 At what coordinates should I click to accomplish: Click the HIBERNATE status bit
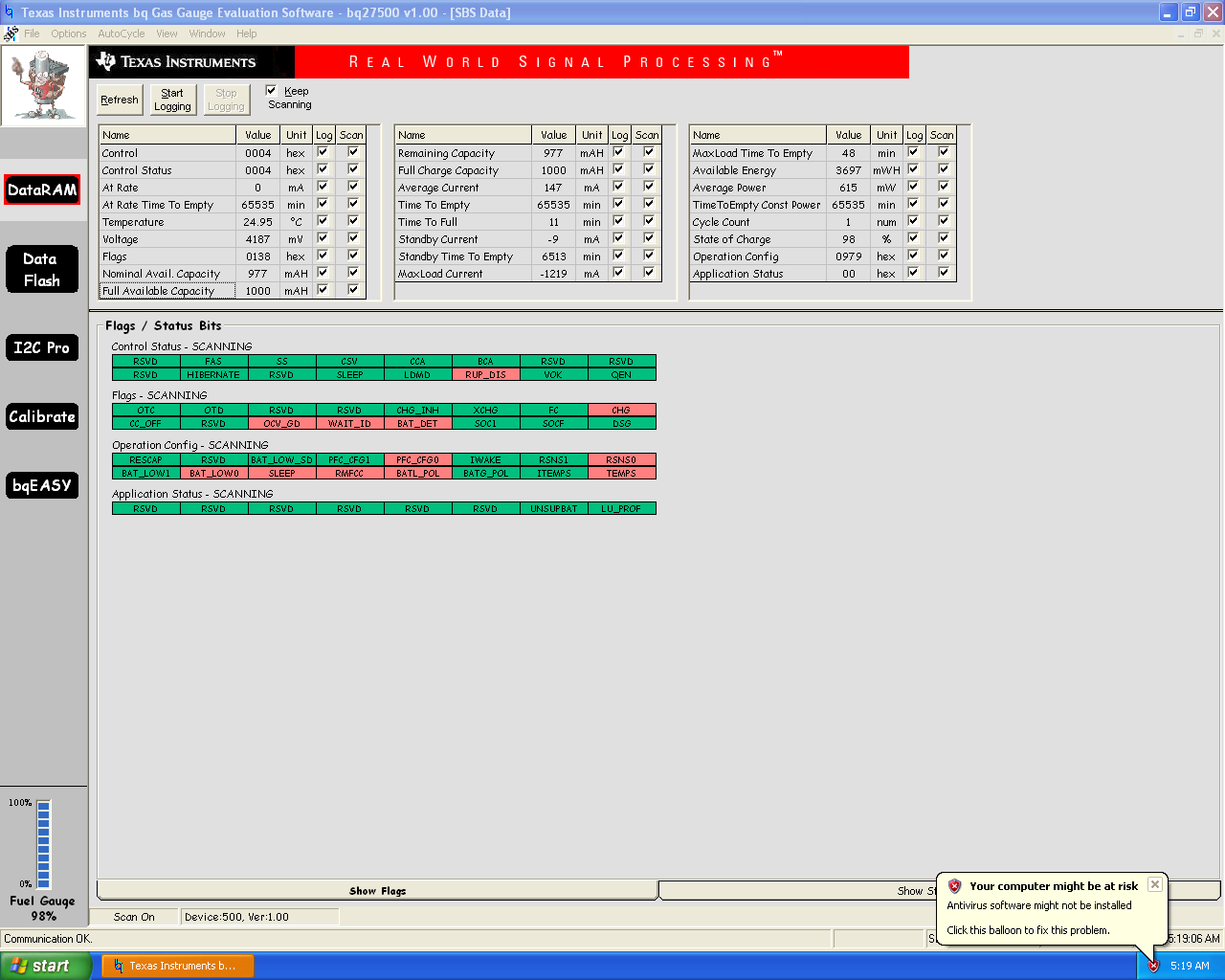point(213,374)
